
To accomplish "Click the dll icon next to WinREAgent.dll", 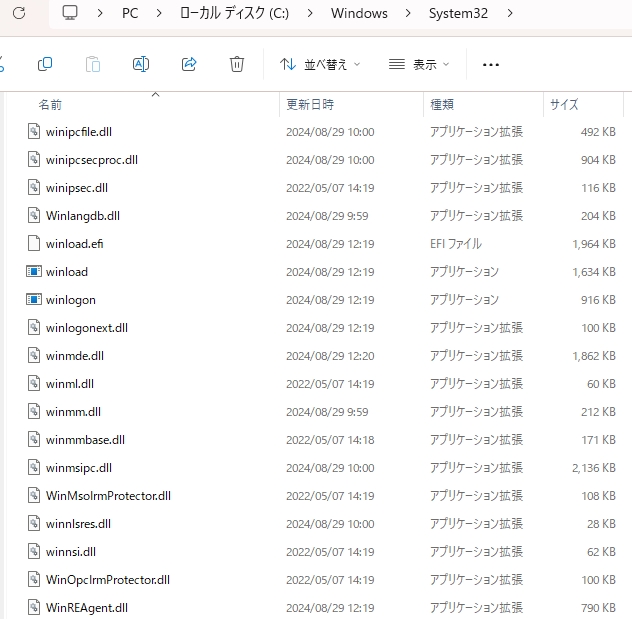I will [34, 607].
